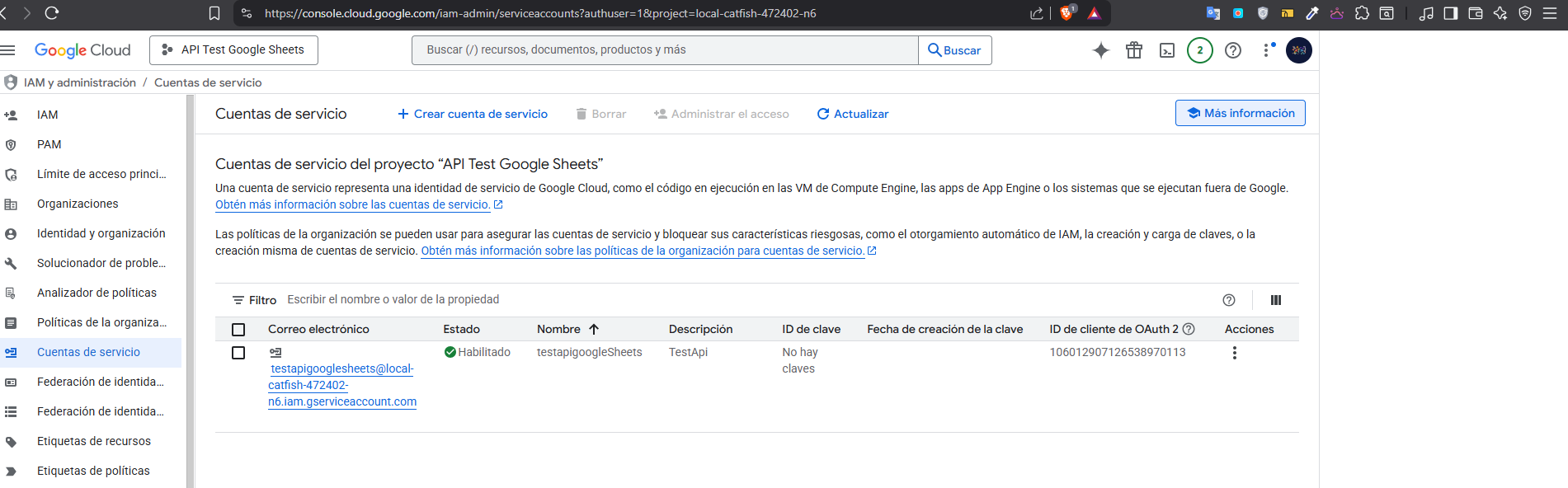The height and width of the screenshot is (488, 1568).
Task: Open the API Test Google Sheets project picker
Action: coord(233,50)
